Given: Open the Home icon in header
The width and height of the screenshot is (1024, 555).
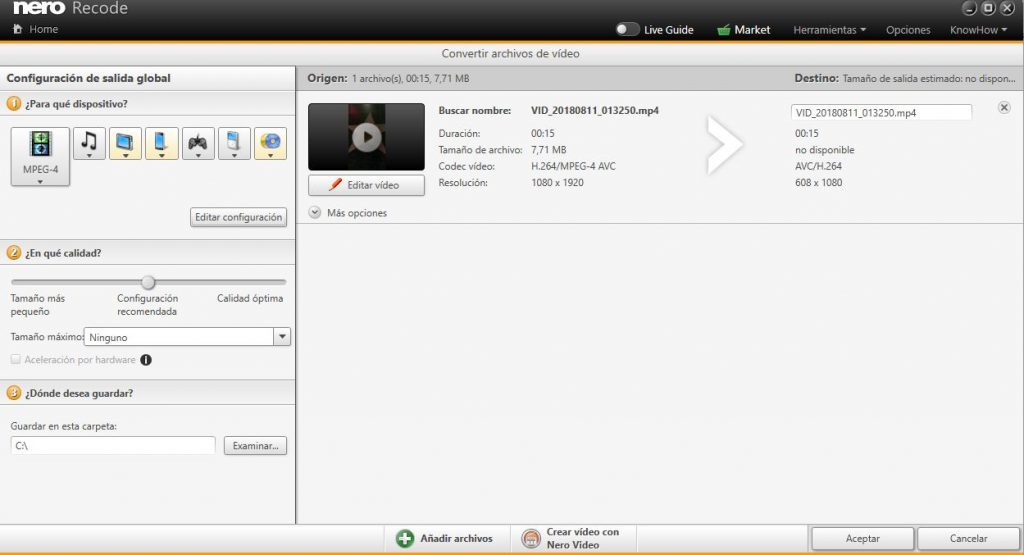Looking at the screenshot, I should [x=18, y=29].
